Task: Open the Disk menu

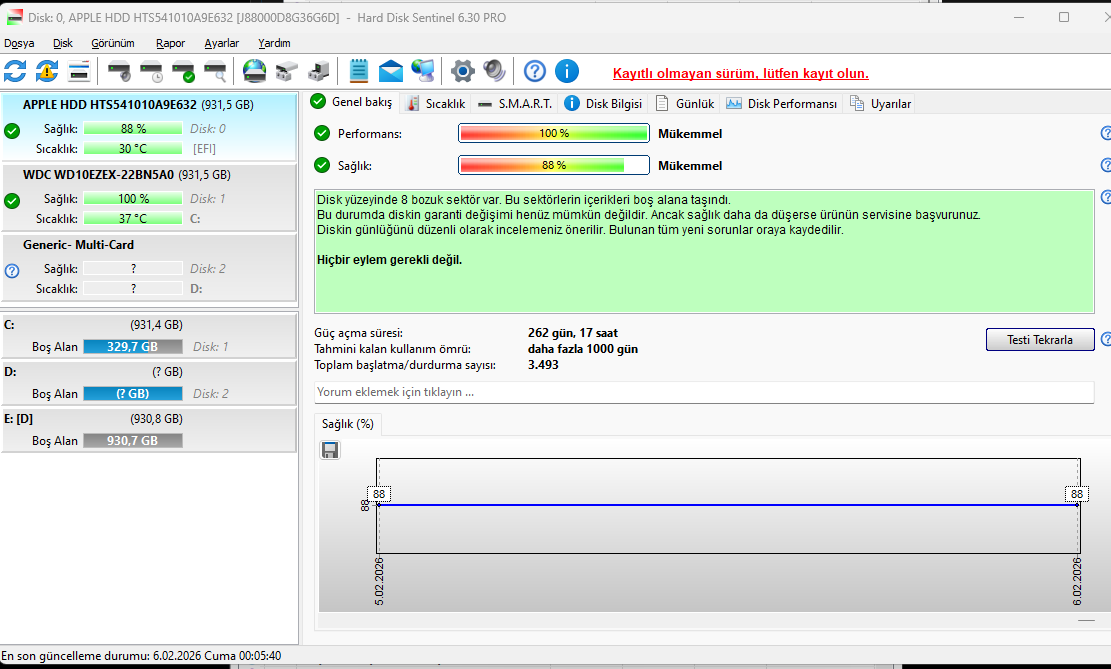Action: [63, 43]
